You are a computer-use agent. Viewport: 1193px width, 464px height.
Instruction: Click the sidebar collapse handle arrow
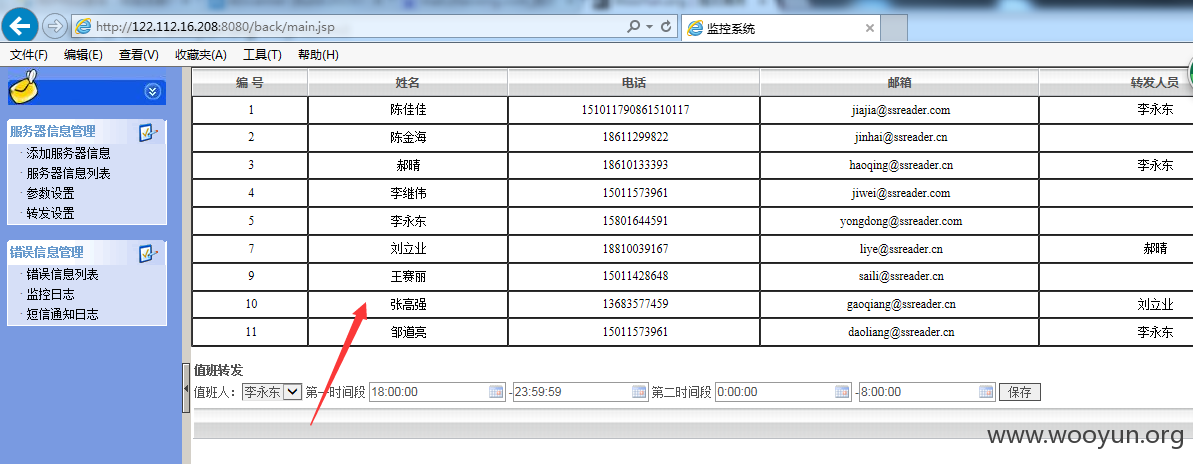tap(186, 388)
